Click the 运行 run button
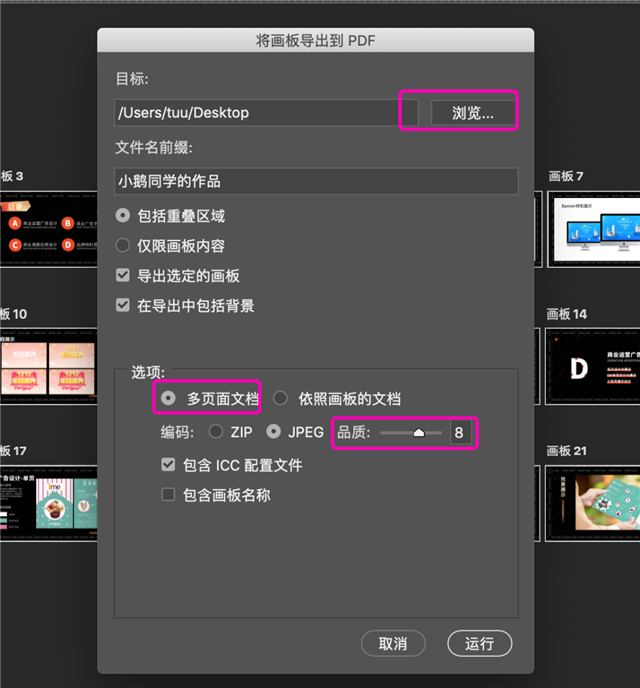Viewport: 640px width, 688px height. pyautogui.click(x=479, y=643)
